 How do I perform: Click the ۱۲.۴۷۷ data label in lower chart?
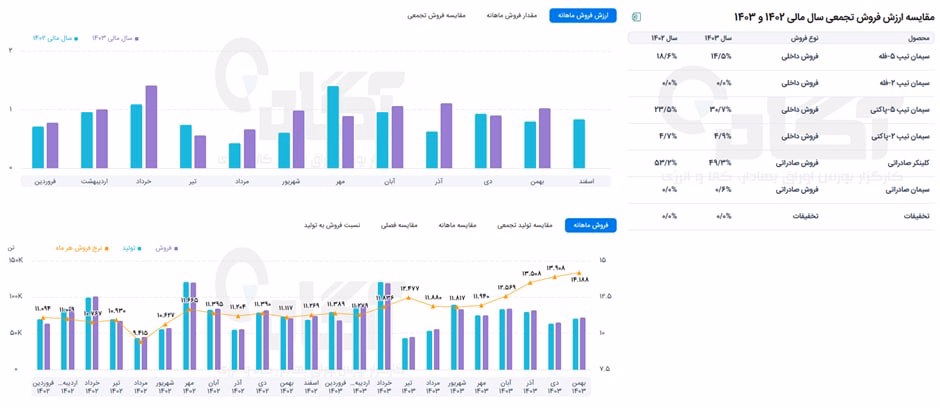click(409, 287)
